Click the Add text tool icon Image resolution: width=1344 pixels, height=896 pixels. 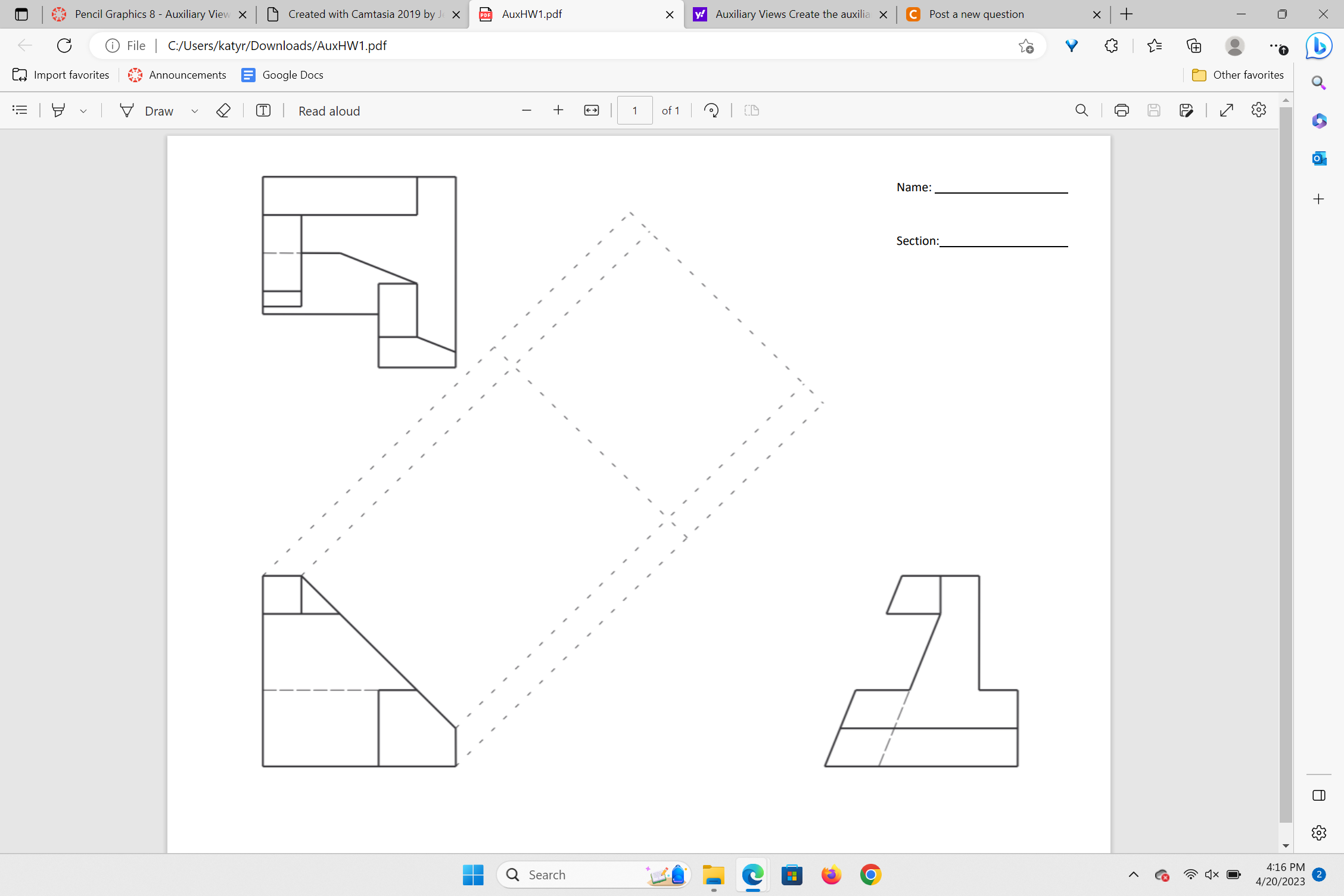(263, 111)
